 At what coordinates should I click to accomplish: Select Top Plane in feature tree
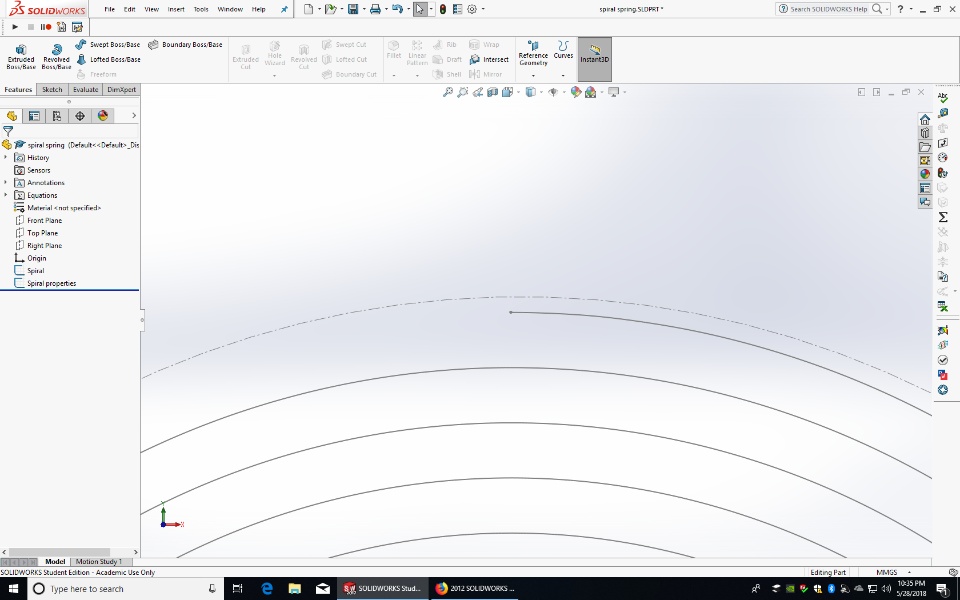pos(42,233)
